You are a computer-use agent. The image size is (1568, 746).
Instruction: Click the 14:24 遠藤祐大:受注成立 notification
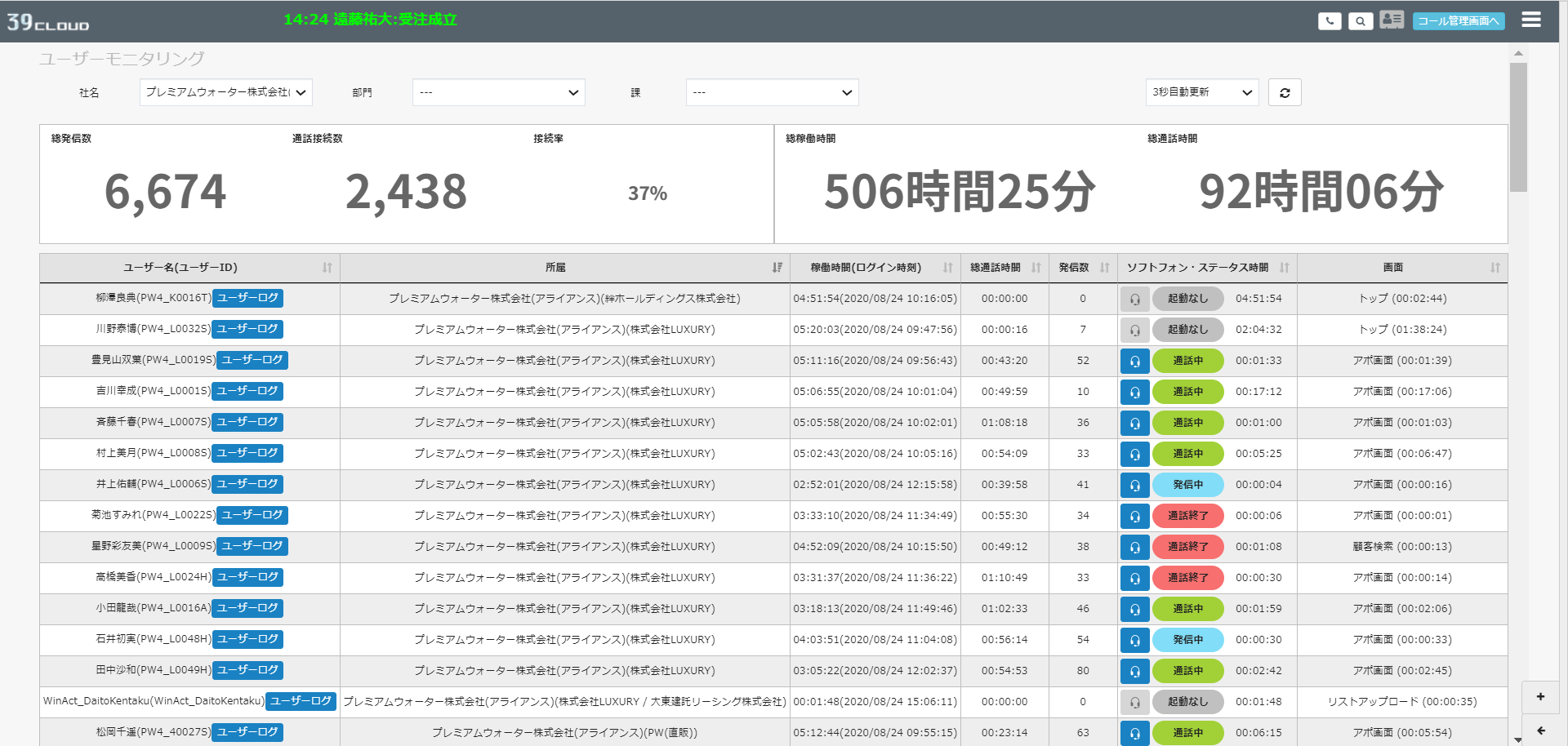tap(370, 20)
